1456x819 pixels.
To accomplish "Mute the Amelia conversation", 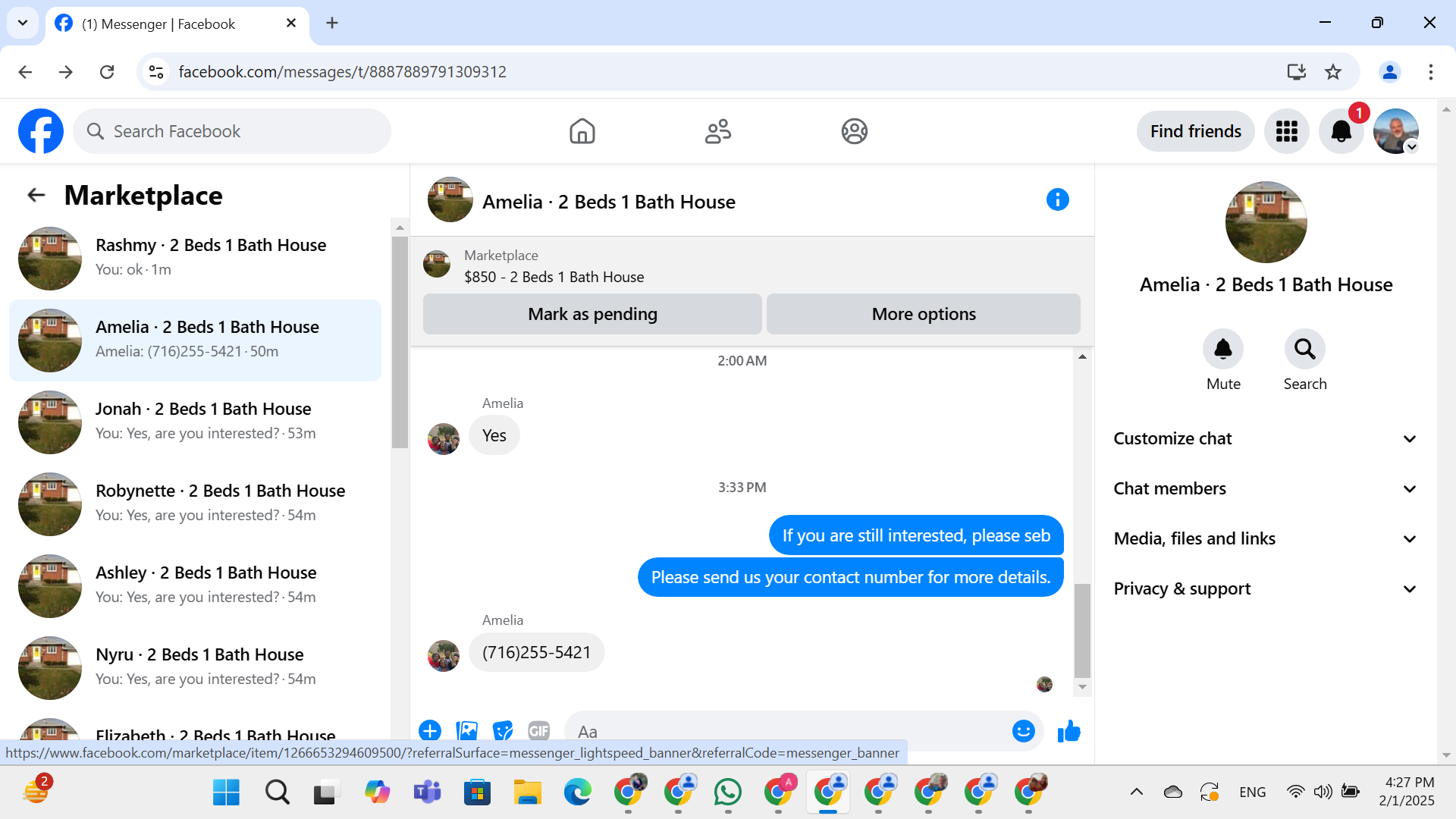I will pos(1222,350).
